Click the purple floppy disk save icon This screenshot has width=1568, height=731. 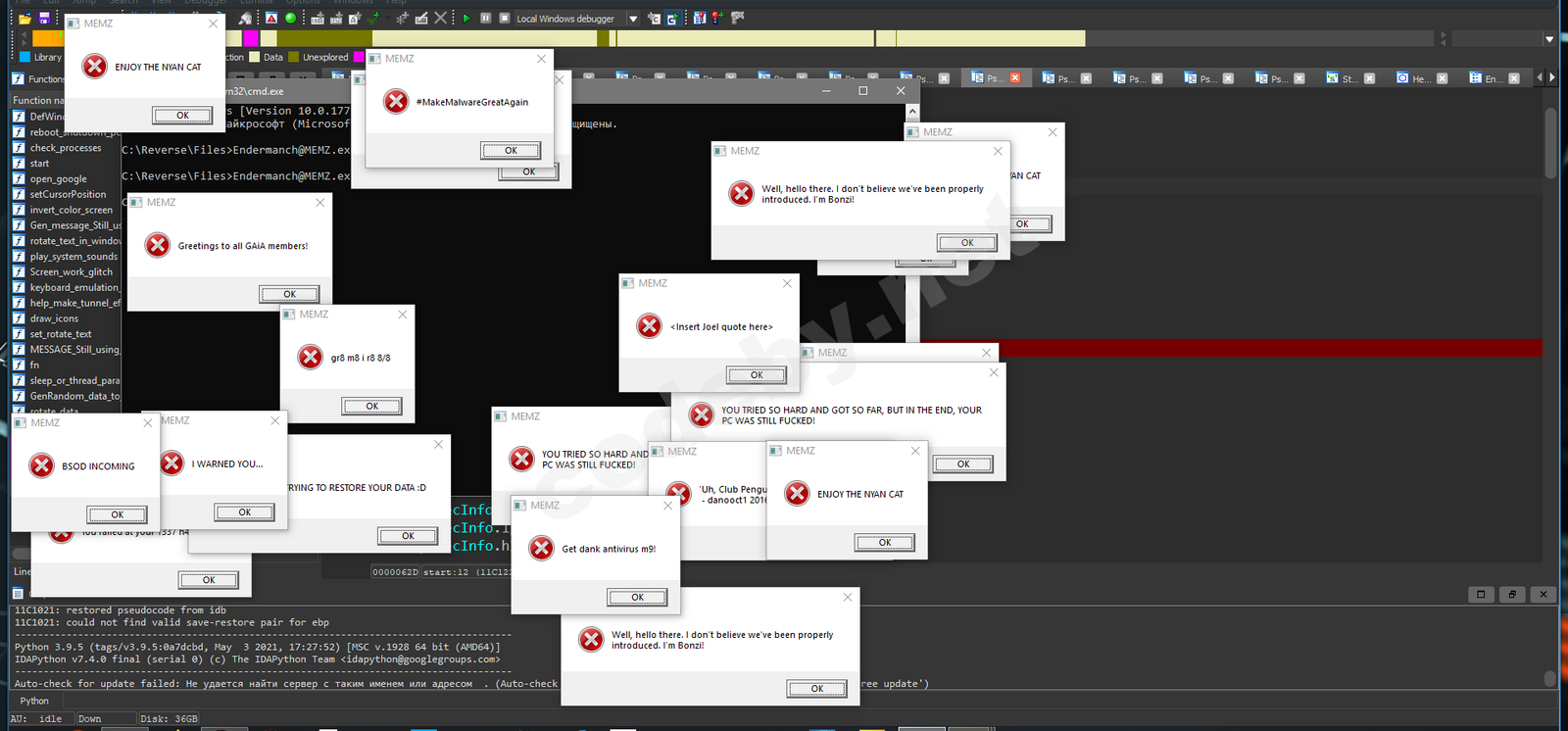pos(44,19)
